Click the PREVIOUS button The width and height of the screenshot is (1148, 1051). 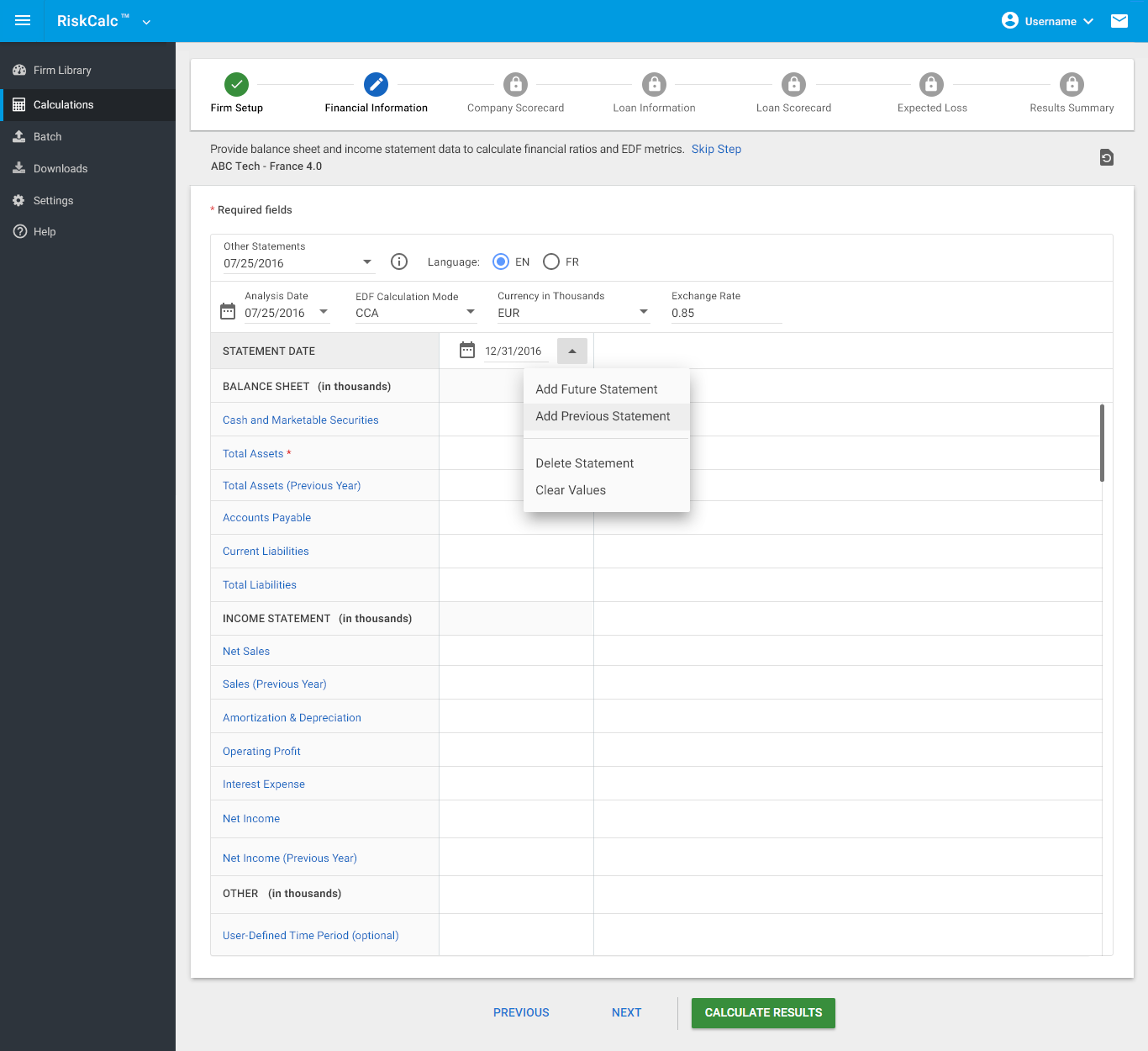(x=521, y=1012)
